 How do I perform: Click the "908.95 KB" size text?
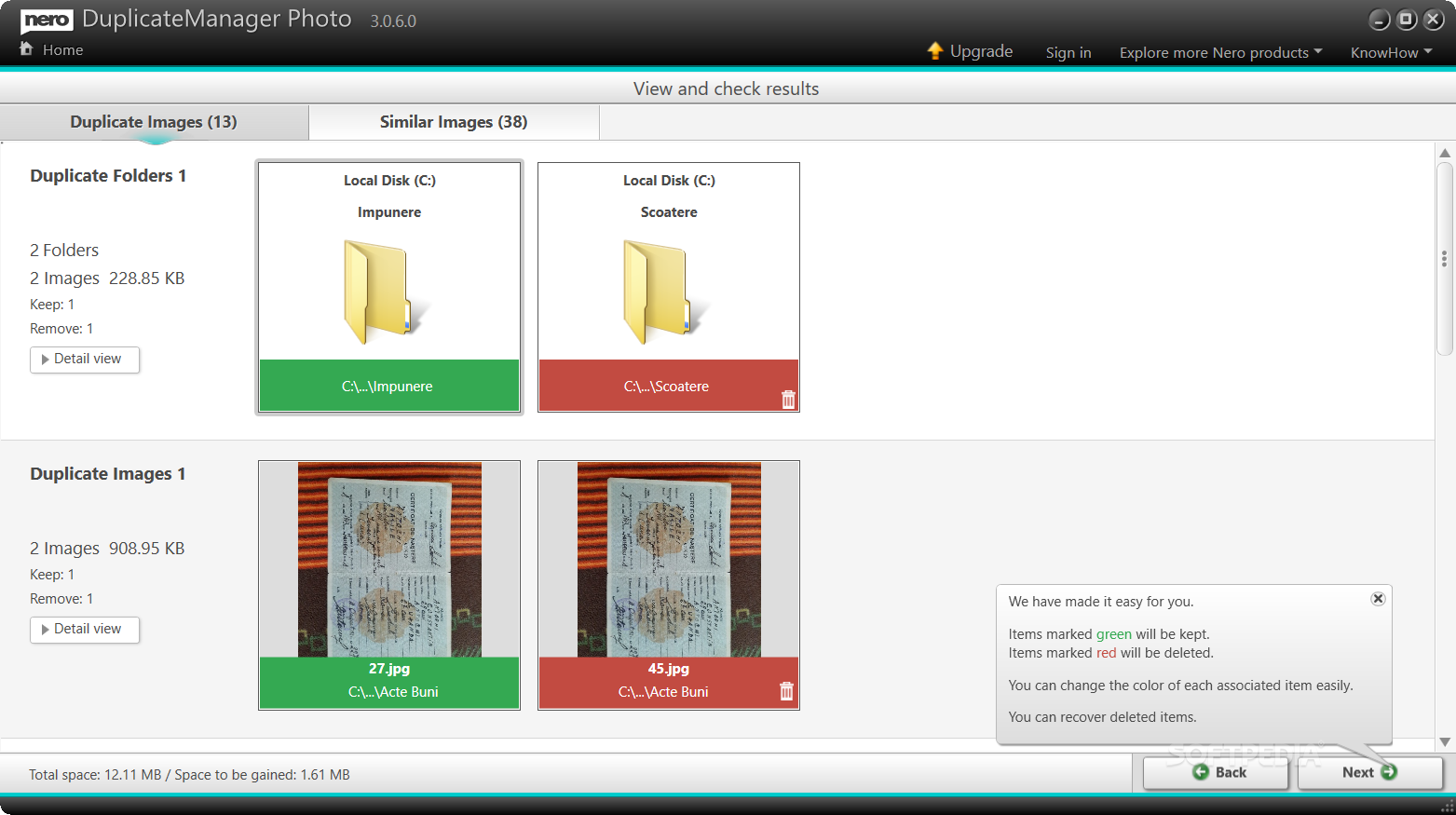[147, 549]
